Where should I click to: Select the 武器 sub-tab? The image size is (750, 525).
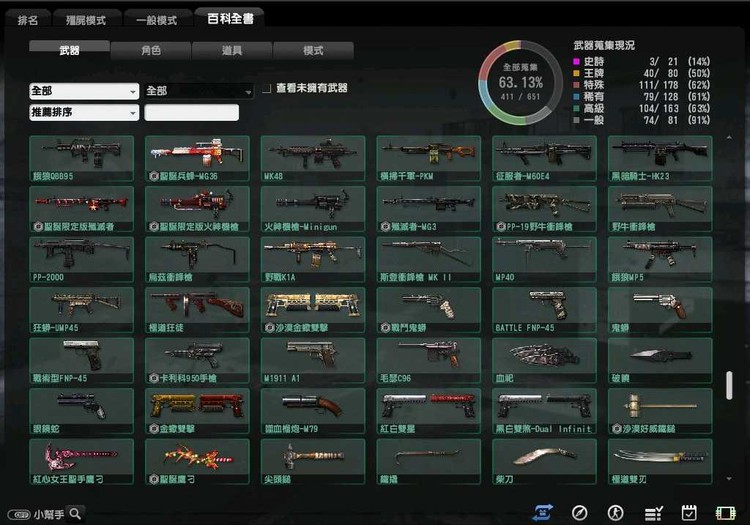coord(69,50)
